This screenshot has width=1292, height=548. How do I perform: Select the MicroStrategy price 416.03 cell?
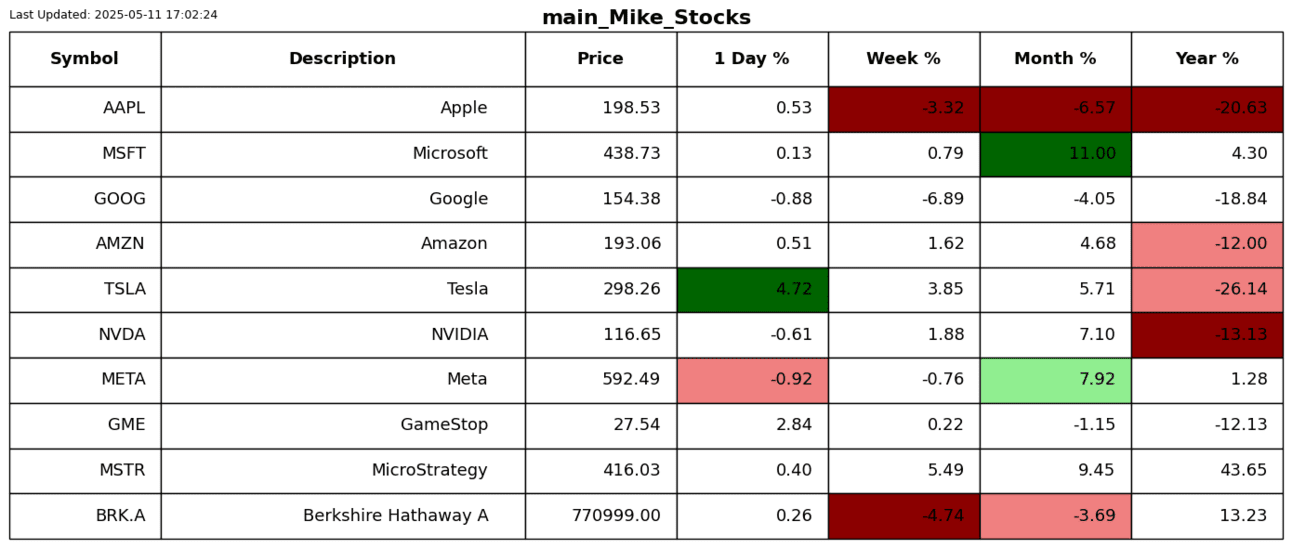[x=601, y=470]
